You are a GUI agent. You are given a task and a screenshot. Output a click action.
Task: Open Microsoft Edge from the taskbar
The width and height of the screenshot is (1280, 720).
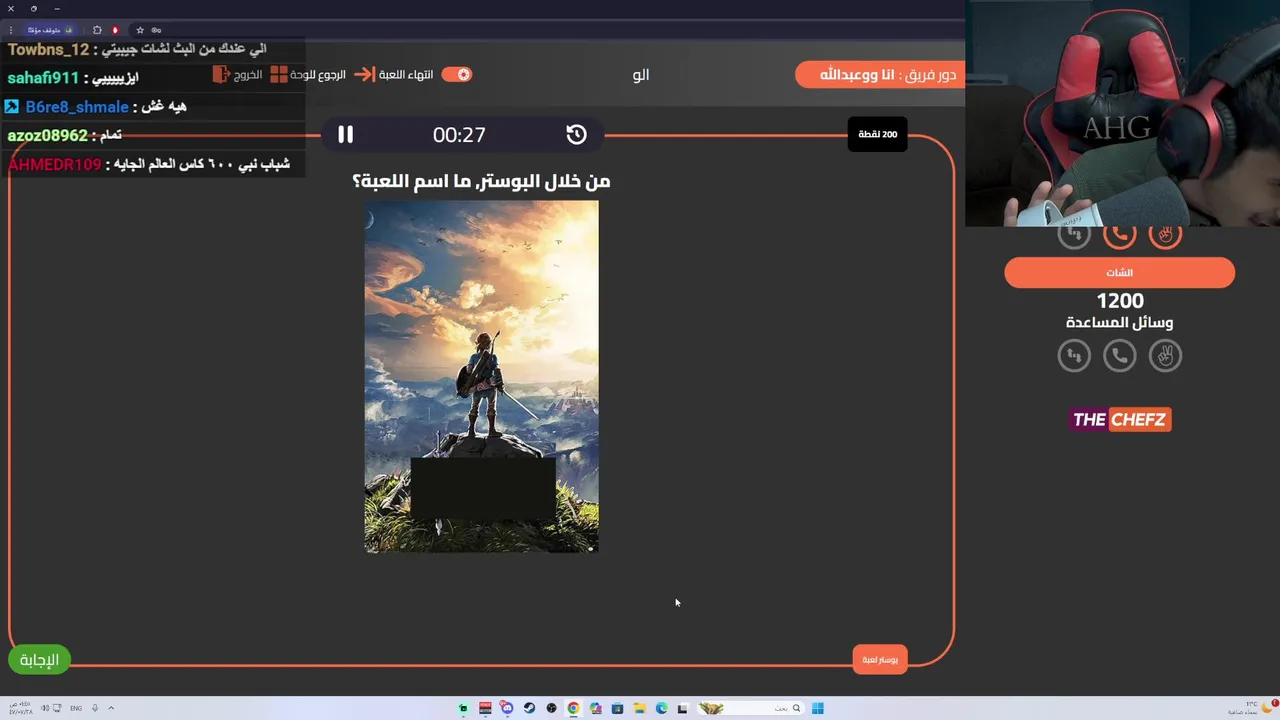[x=661, y=708]
